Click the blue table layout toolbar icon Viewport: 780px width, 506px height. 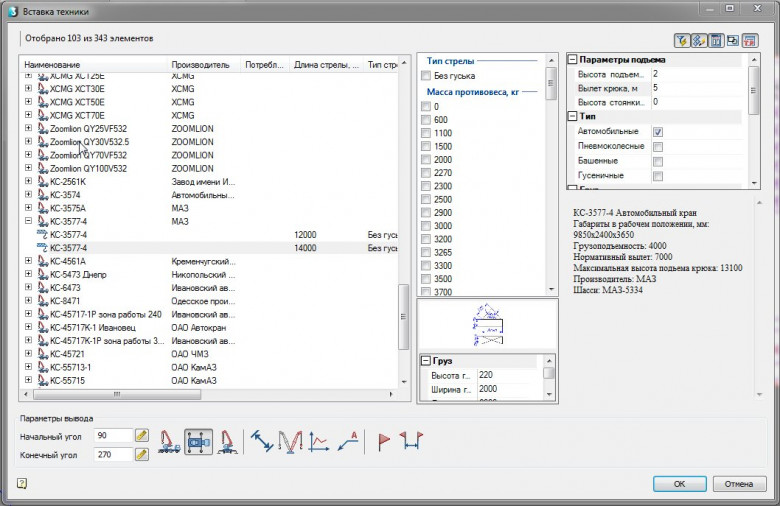click(716, 41)
